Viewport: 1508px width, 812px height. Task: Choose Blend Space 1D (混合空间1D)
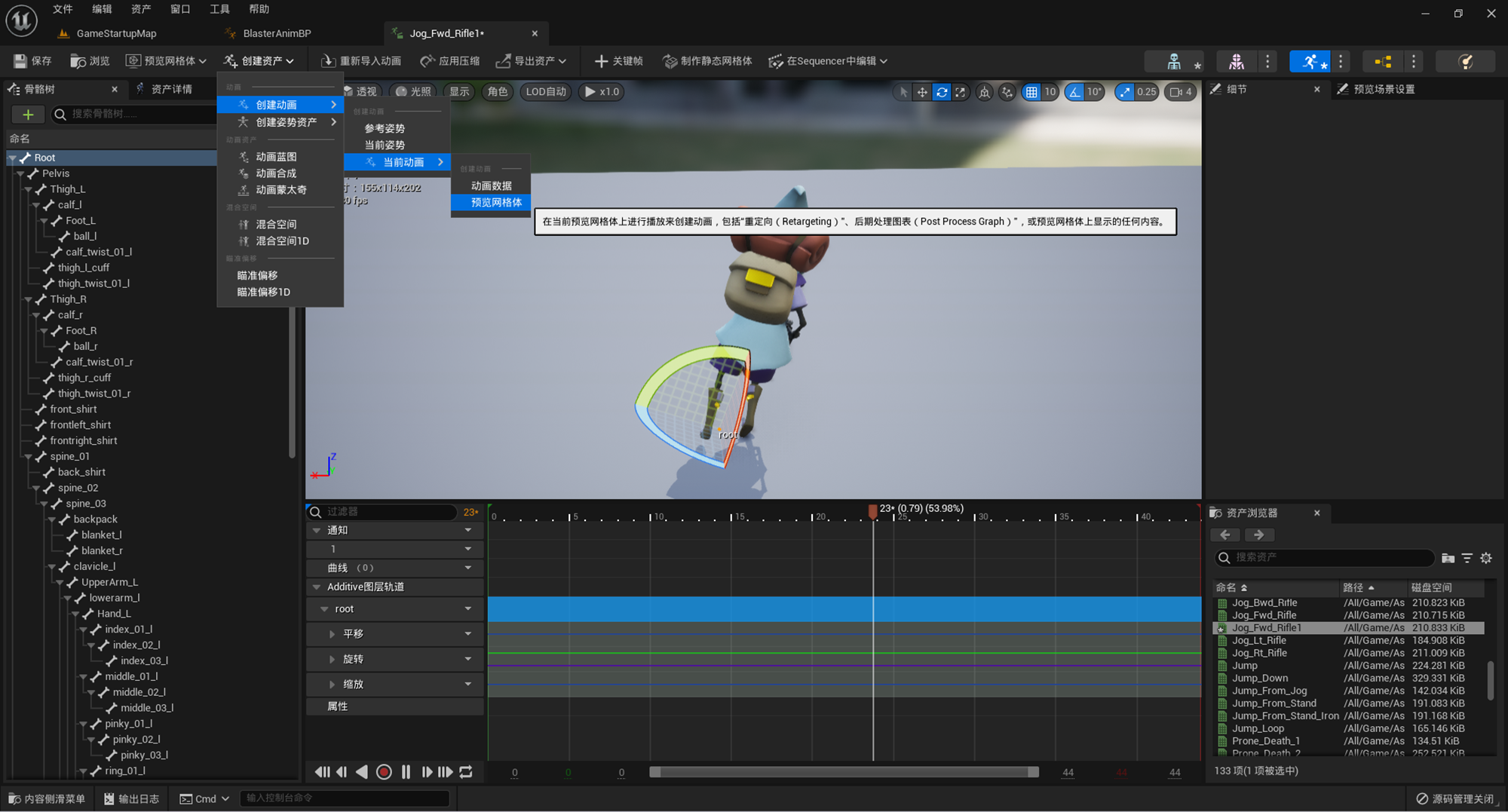tap(280, 241)
